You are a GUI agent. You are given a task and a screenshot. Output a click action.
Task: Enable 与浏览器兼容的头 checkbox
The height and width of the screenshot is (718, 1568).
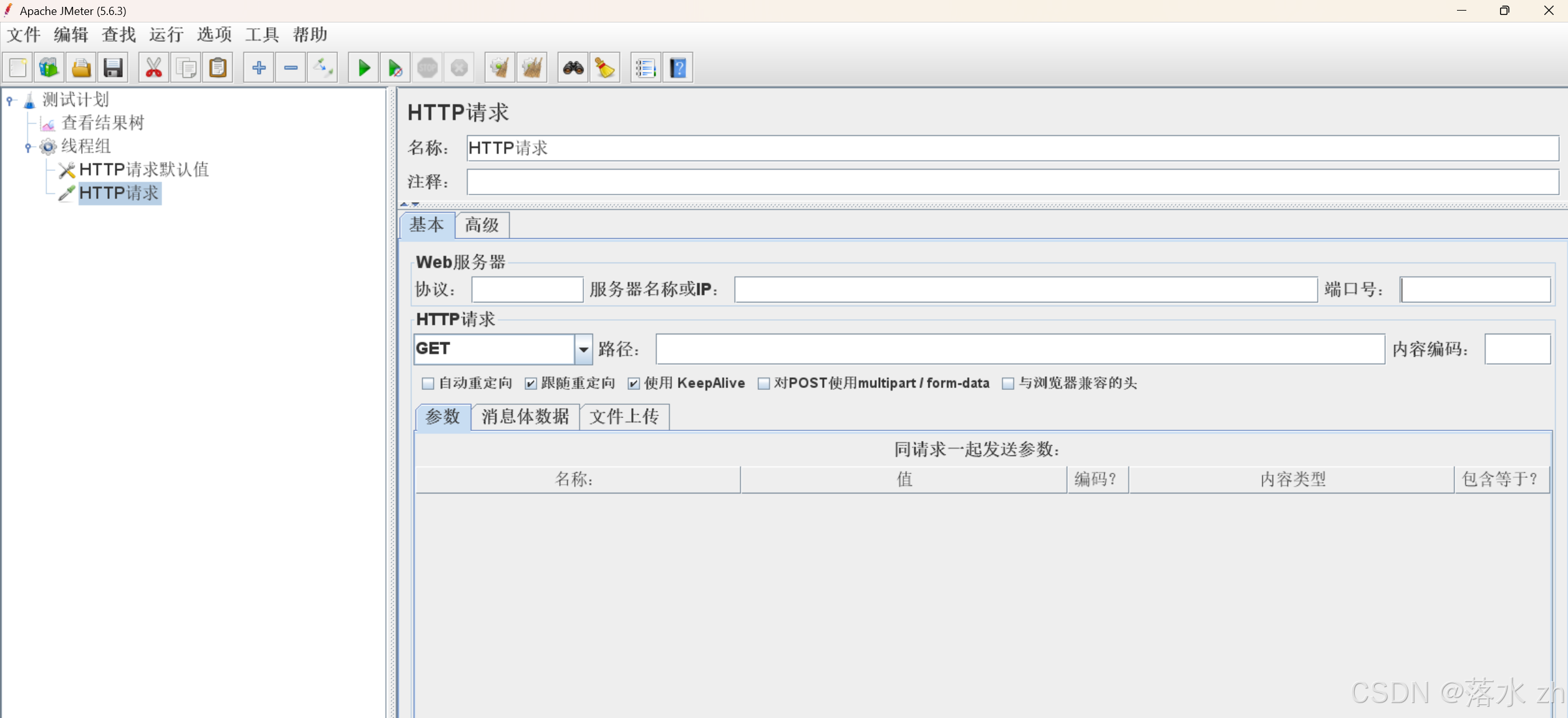pos(1008,384)
